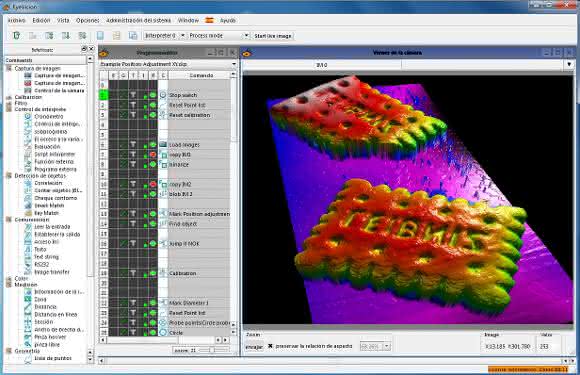
Task: Open the Edición menu
Action: 41,20
